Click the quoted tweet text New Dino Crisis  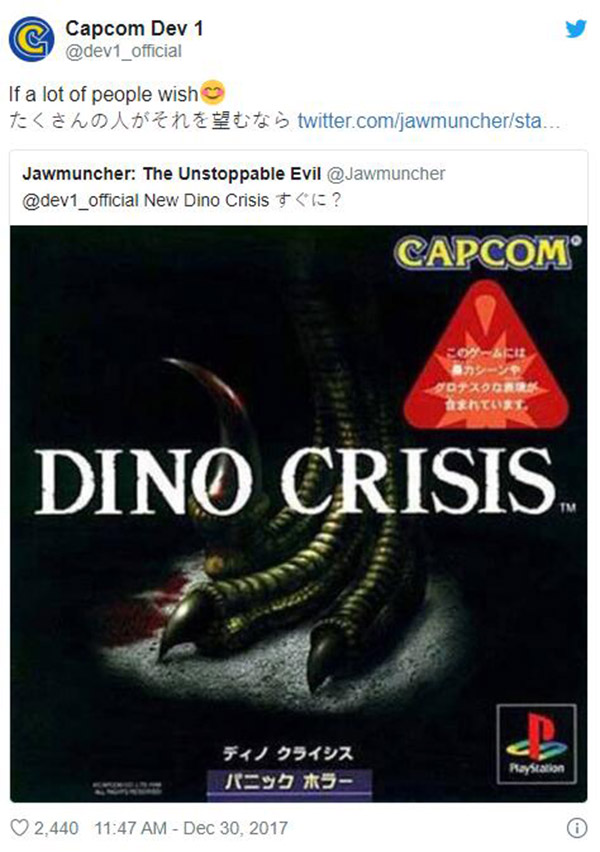(207, 201)
